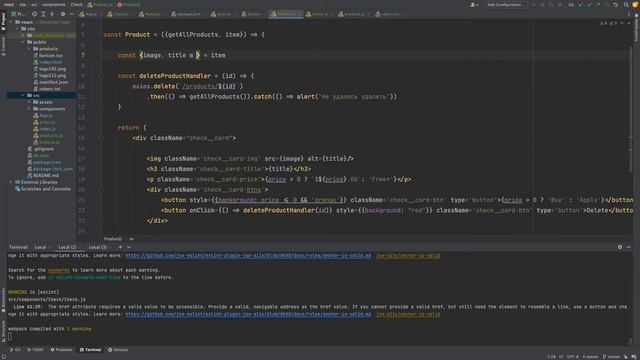Open the Problems tool window tab
The width and height of the screenshot is (640, 360).
(61, 350)
